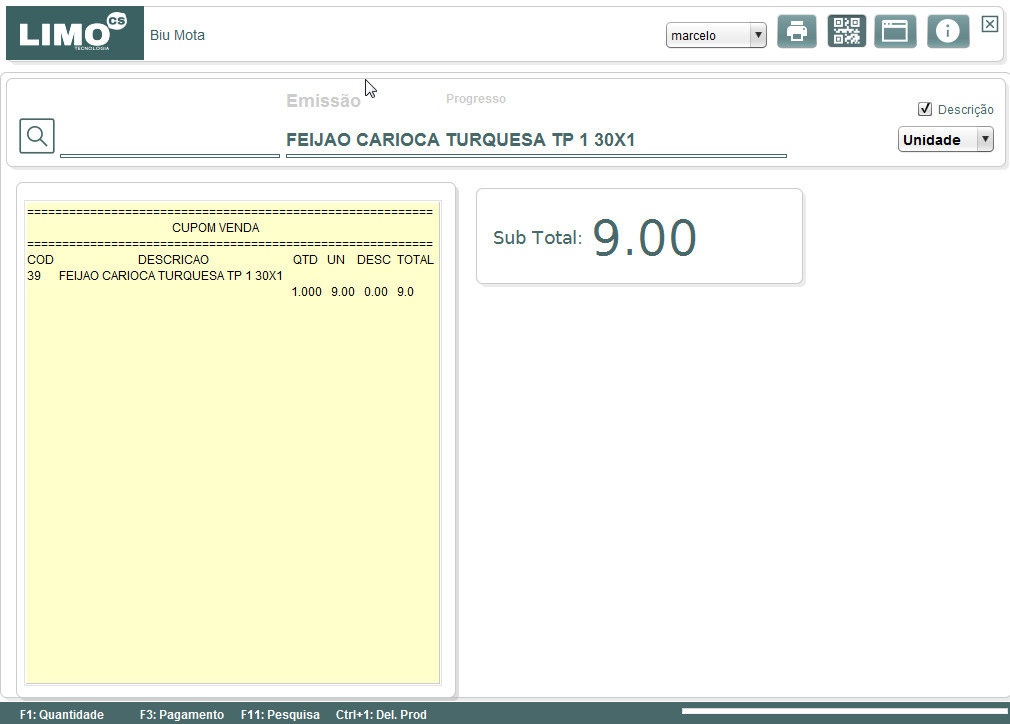Open the QR code icon button
This screenshot has width=1010, height=724.
point(846,31)
